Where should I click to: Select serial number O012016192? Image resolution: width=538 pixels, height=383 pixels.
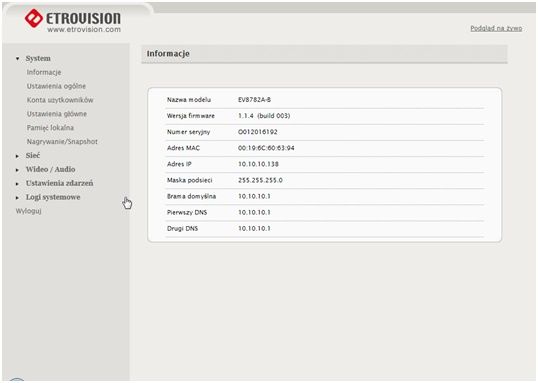click(x=258, y=132)
